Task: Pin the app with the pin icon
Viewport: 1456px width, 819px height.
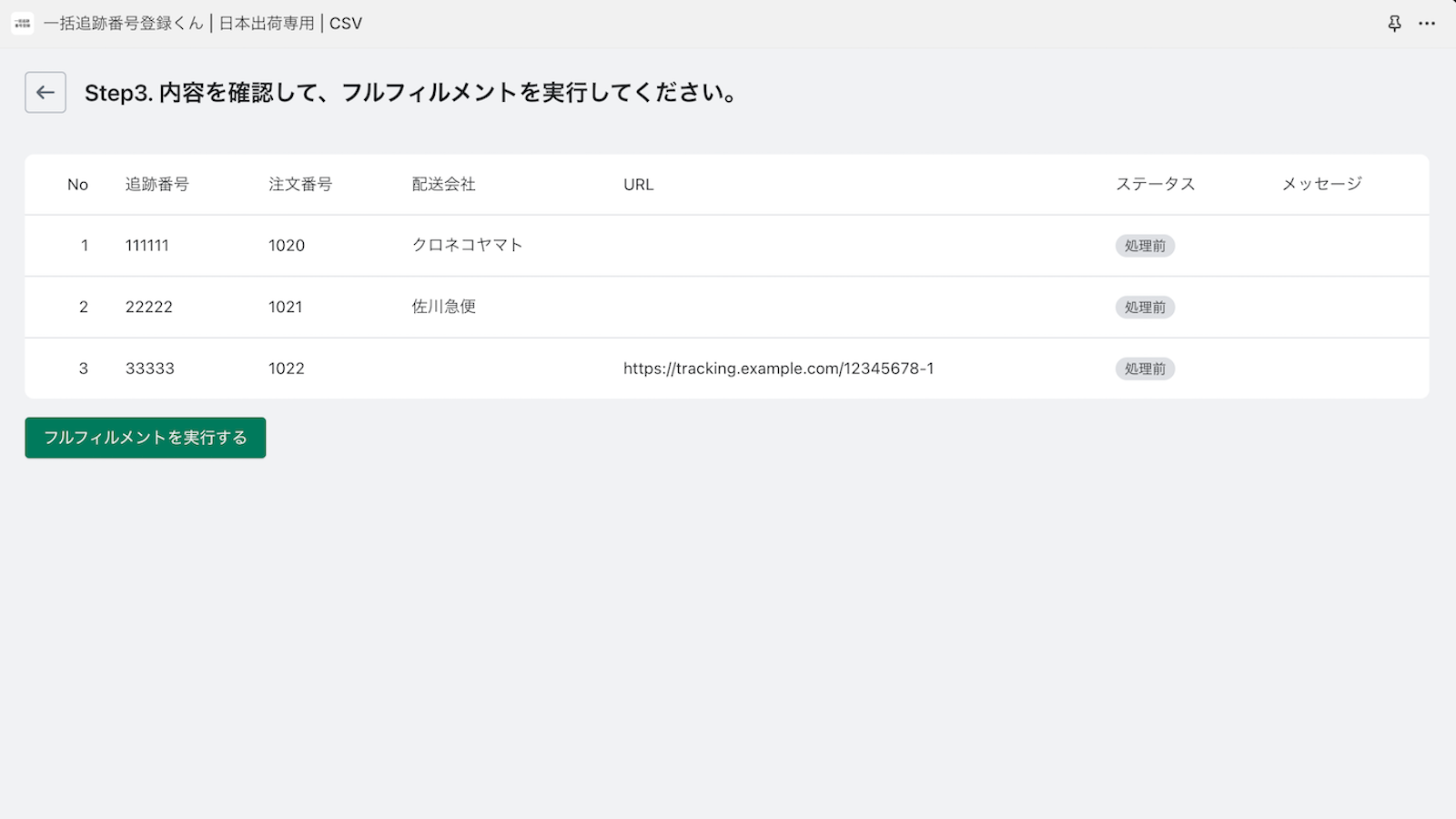Action: coord(1394,24)
